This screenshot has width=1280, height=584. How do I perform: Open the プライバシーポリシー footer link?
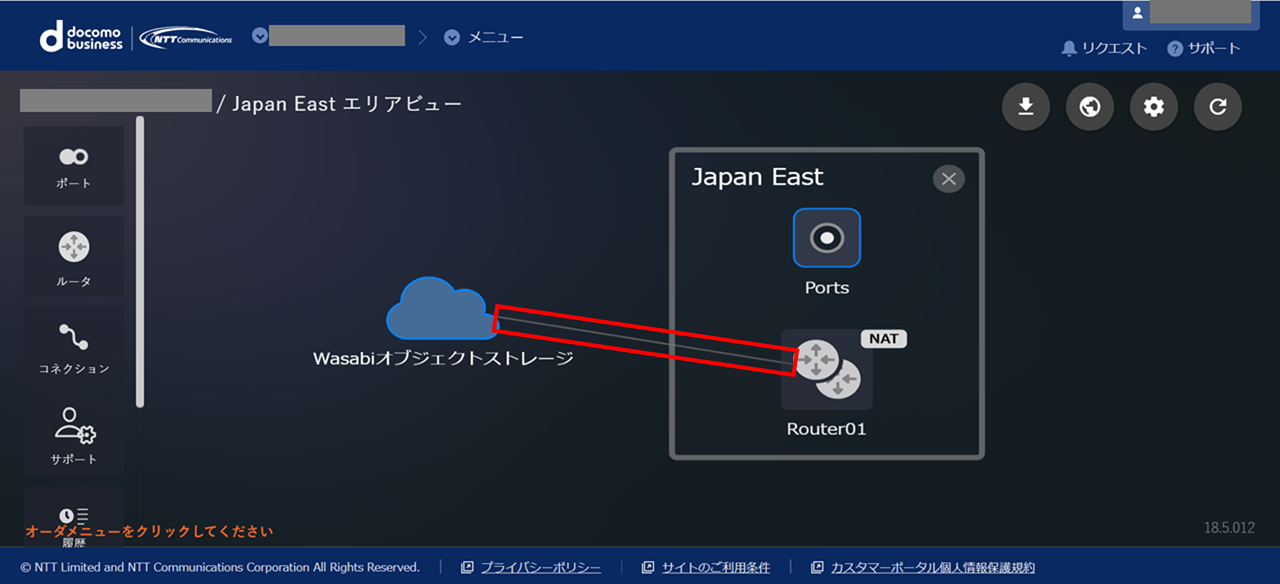pyautogui.click(x=540, y=567)
